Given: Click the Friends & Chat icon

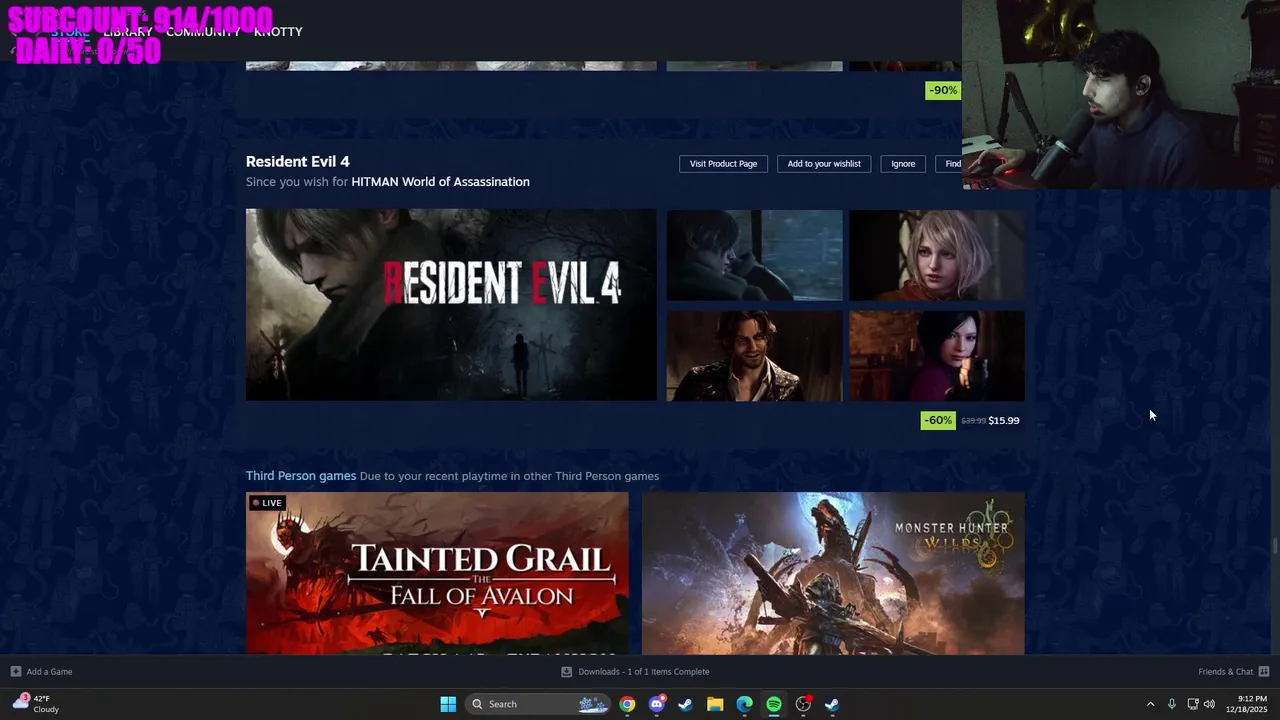Looking at the screenshot, I should (1264, 672).
